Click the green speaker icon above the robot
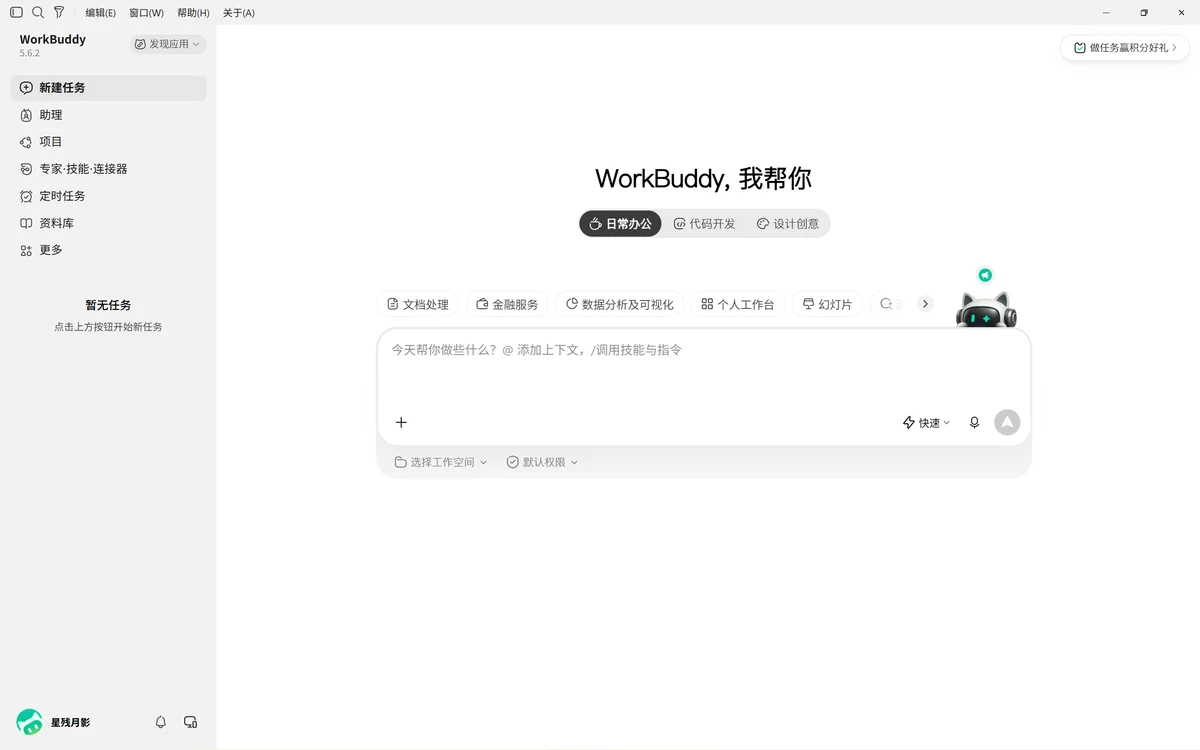Image resolution: width=1200 pixels, height=750 pixels. click(x=985, y=275)
